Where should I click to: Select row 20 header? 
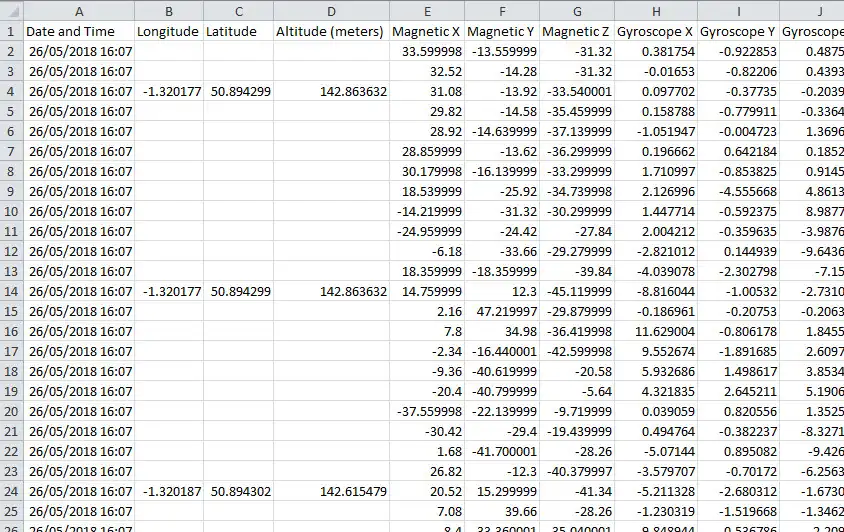[x=11, y=411]
